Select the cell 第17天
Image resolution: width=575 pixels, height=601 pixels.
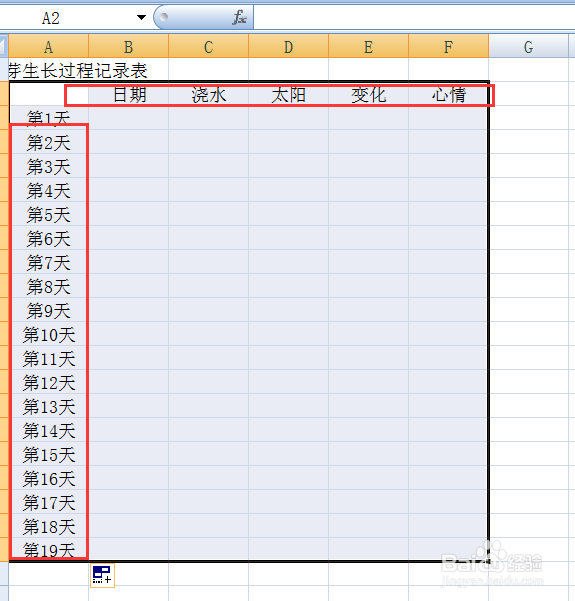[x=48, y=502]
